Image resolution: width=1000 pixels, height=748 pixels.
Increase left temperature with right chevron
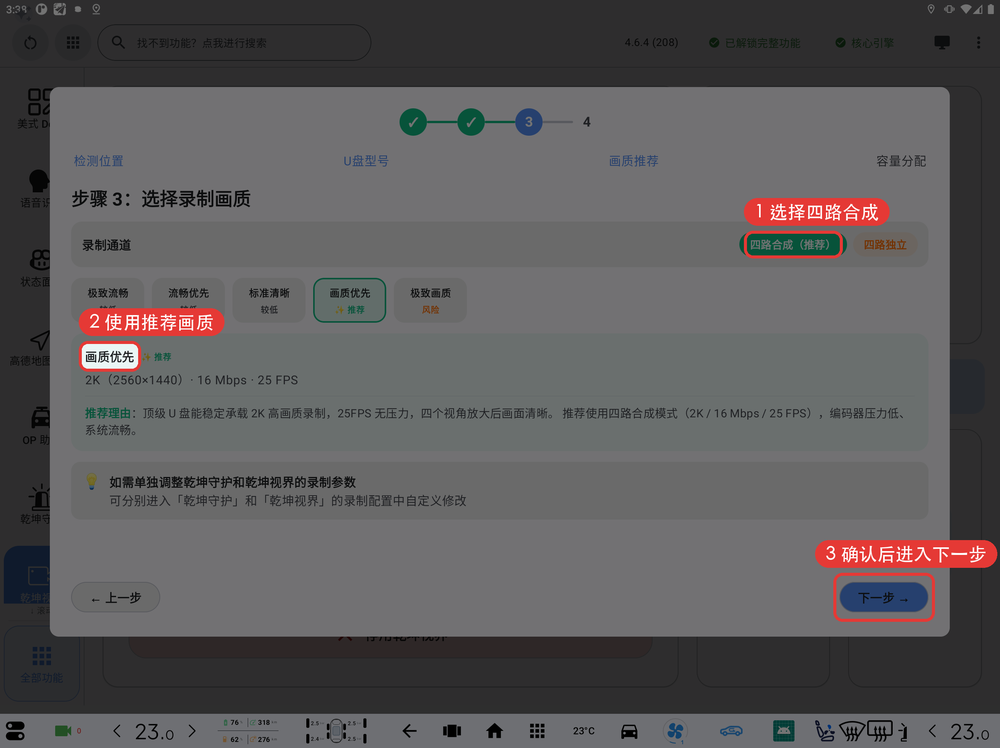pos(192,731)
